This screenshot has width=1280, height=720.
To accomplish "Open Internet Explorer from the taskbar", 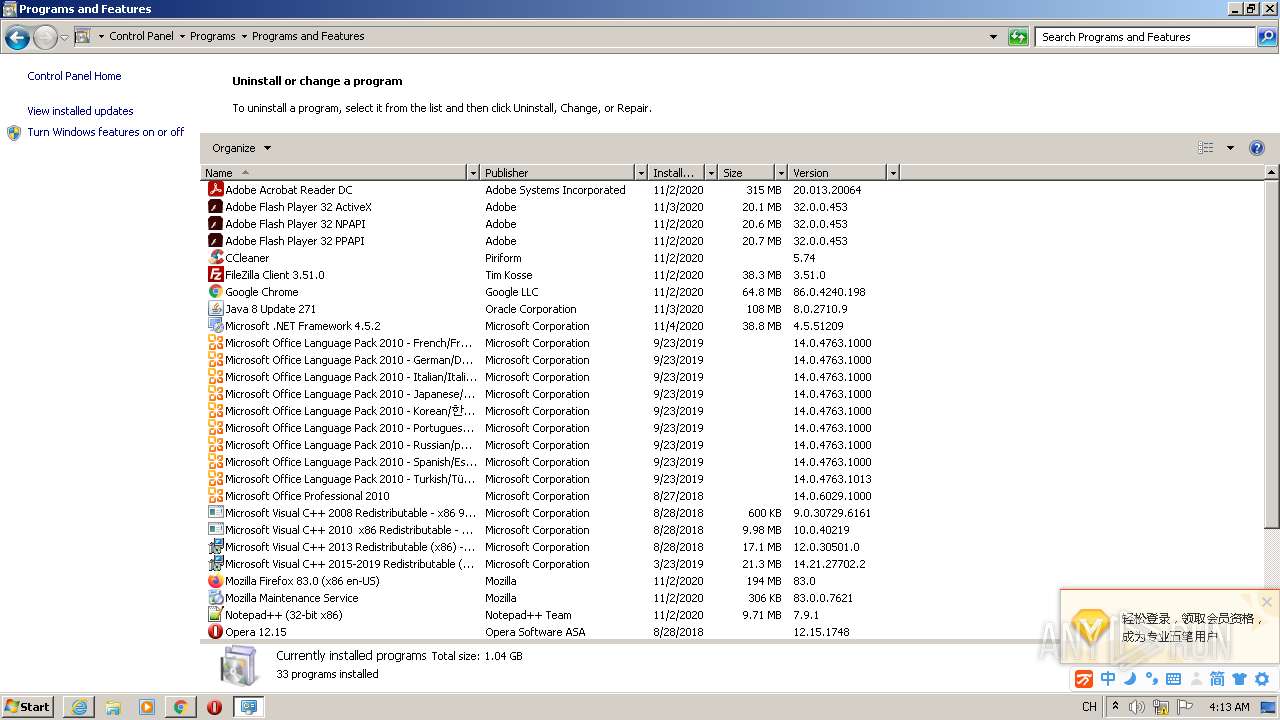I will (x=79, y=707).
